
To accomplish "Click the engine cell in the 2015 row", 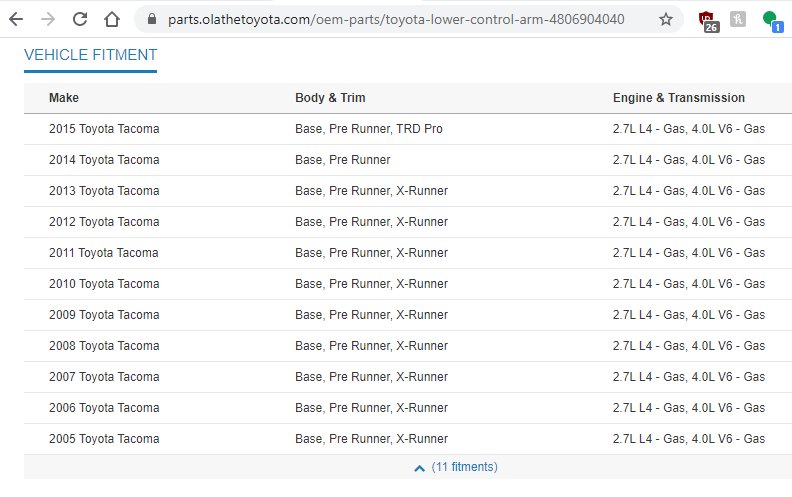I will (689, 129).
